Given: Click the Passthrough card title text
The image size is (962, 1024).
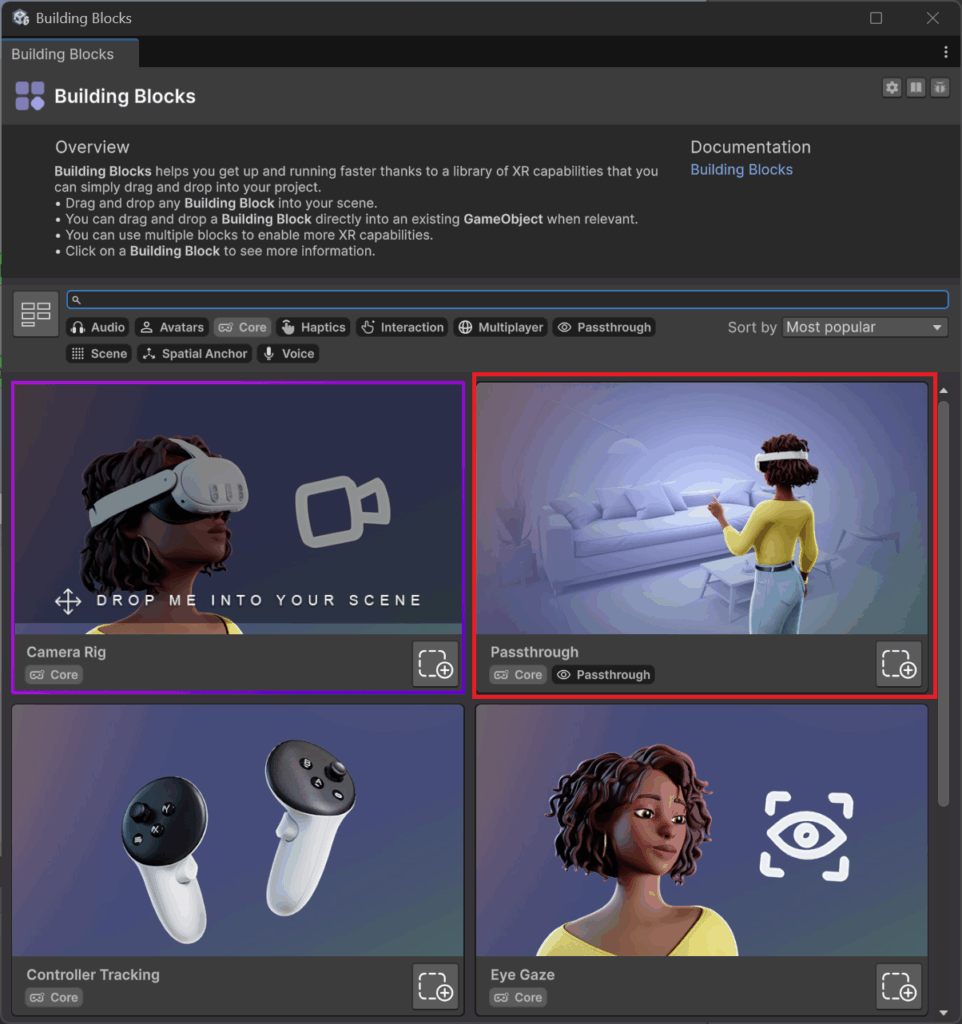Looking at the screenshot, I should pyautogui.click(x=534, y=652).
